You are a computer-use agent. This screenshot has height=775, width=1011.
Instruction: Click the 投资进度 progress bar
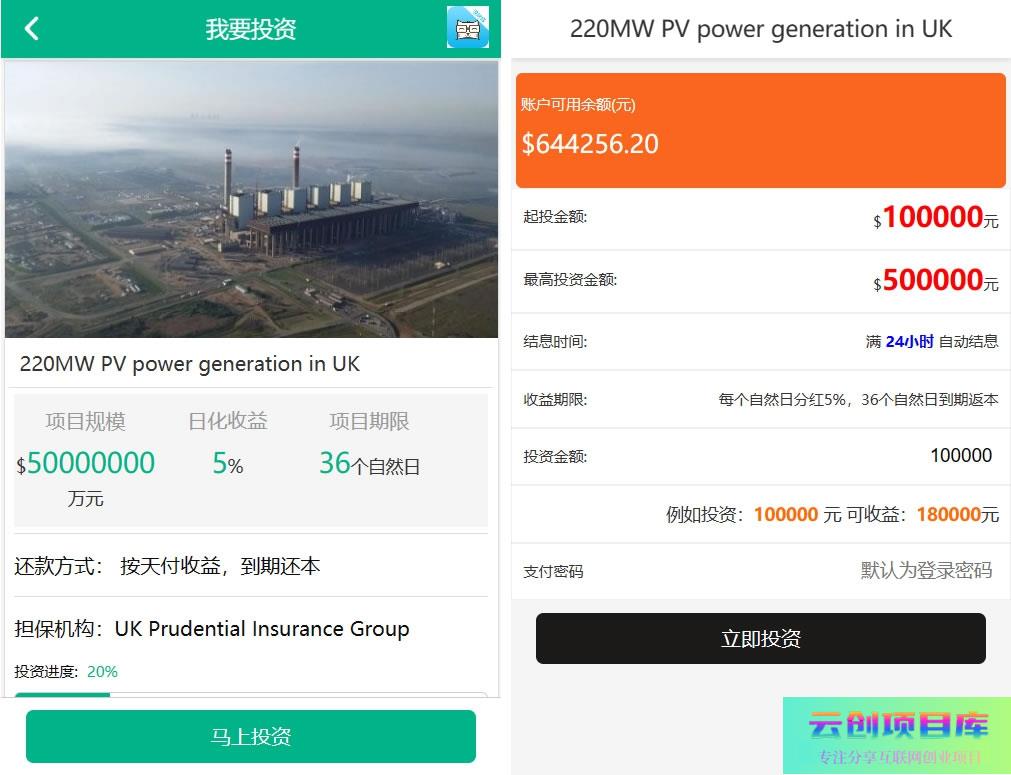click(x=250, y=694)
